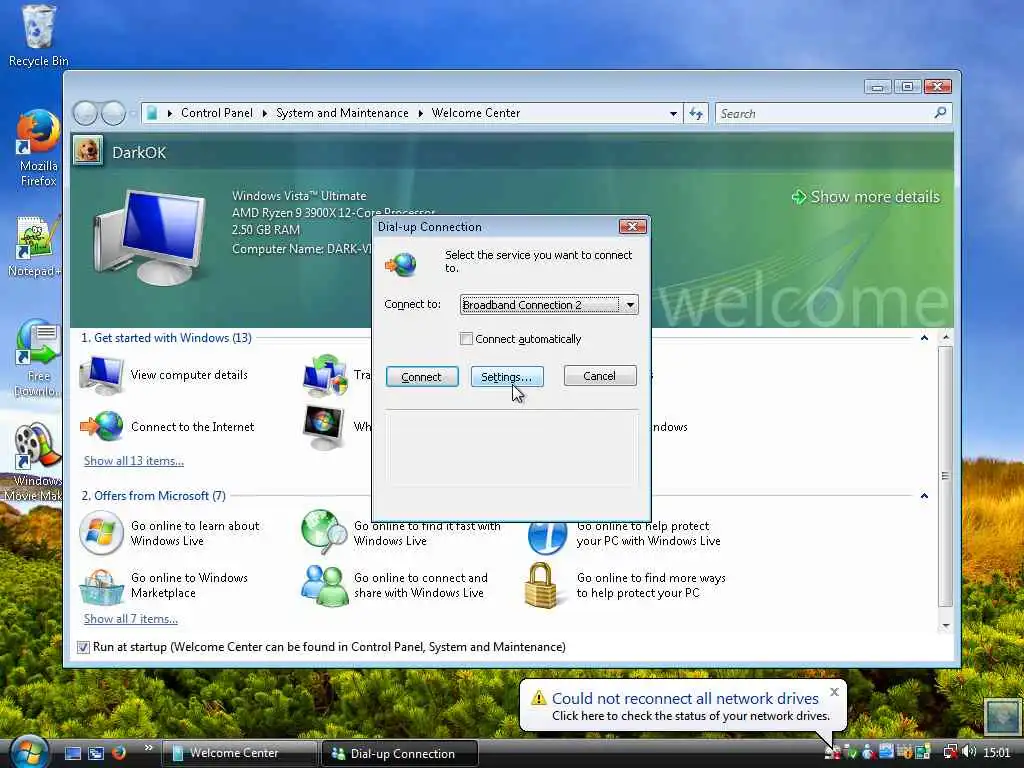The height and width of the screenshot is (768, 1024).
Task: Click Go online to Windows Marketplace text
Action: click(189, 585)
